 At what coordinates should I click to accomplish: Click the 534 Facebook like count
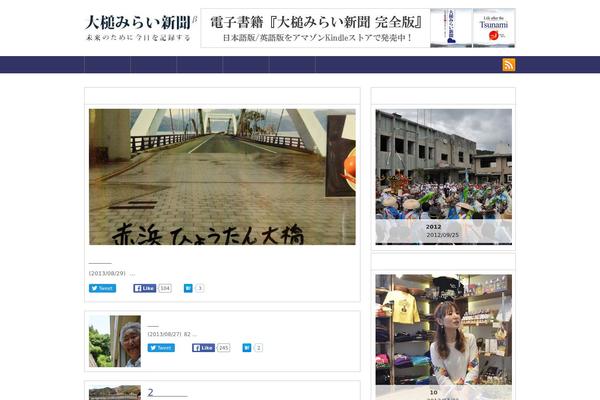[165, 288]
